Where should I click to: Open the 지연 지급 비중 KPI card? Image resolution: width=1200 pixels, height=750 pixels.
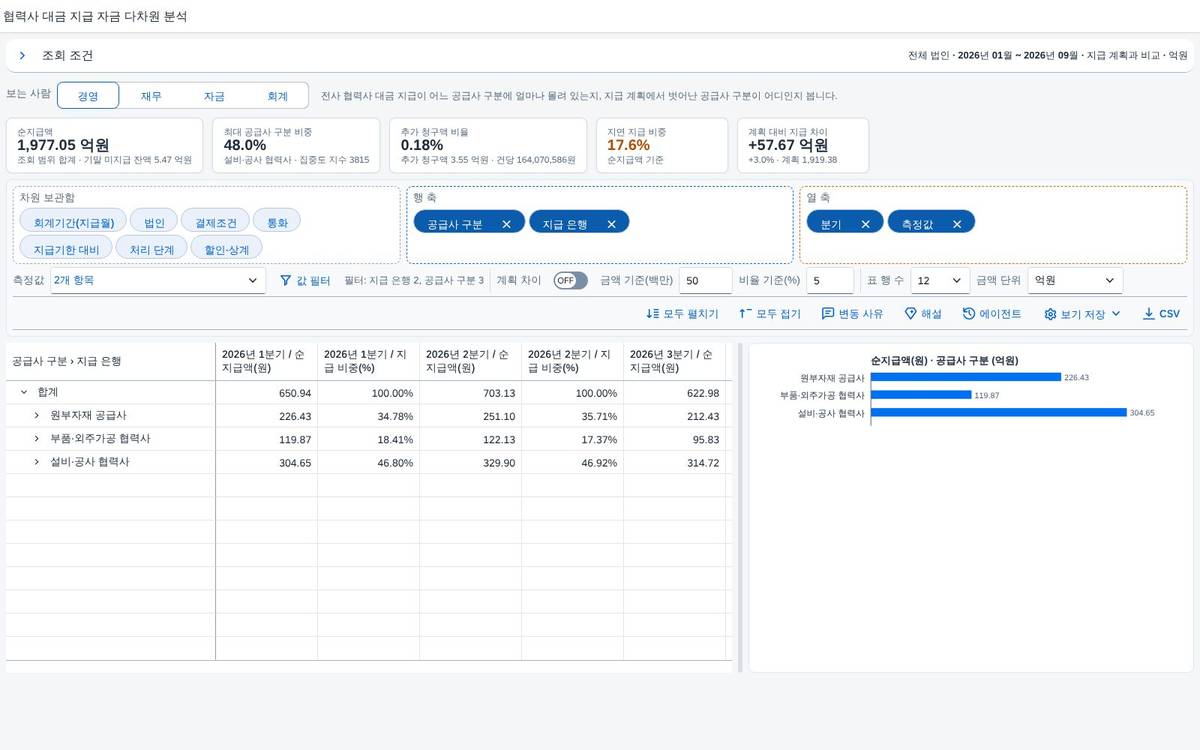(662, 144)
